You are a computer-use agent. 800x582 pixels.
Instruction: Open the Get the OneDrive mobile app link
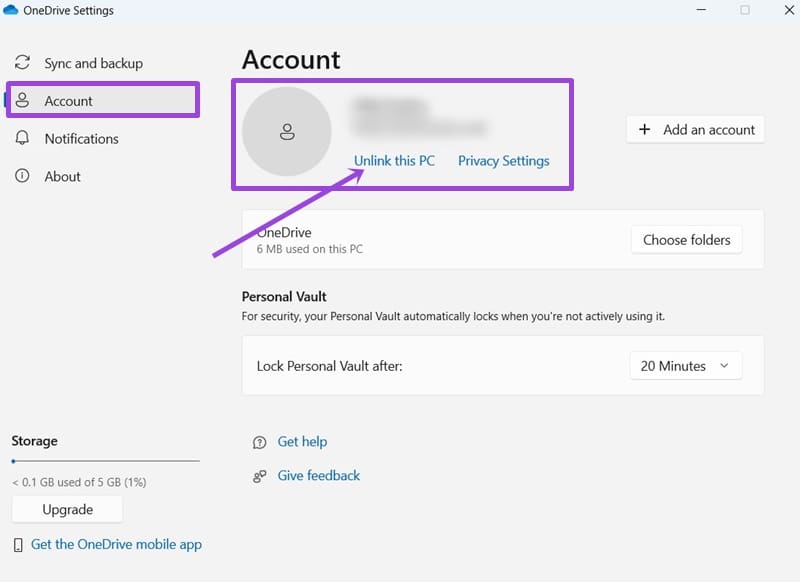pos(116,544)
